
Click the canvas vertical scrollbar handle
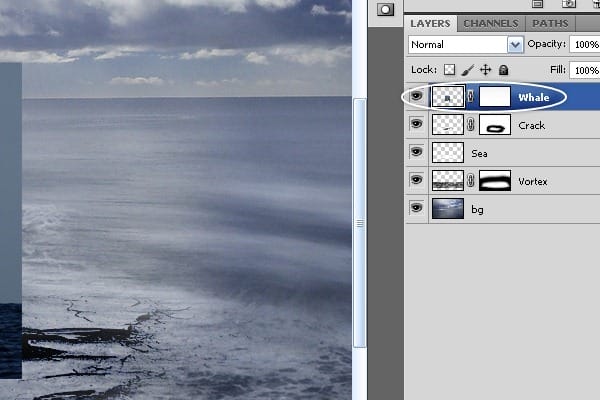coord(359,223)
